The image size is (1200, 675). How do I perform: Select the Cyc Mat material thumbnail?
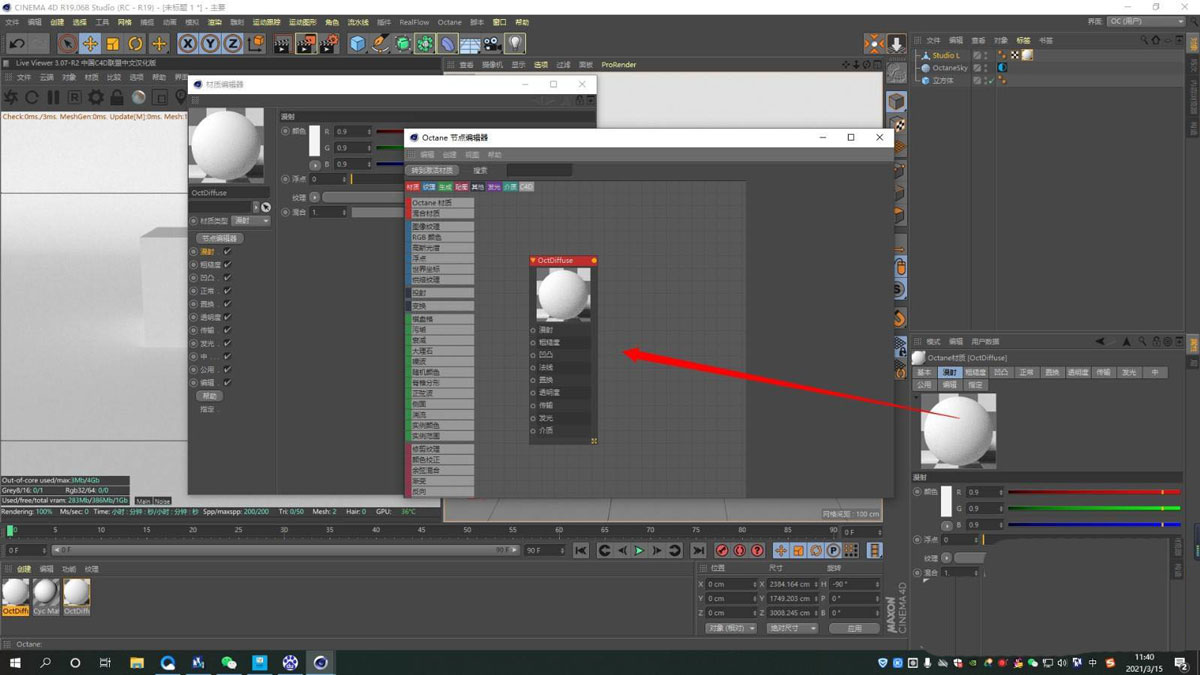point(46,597)
